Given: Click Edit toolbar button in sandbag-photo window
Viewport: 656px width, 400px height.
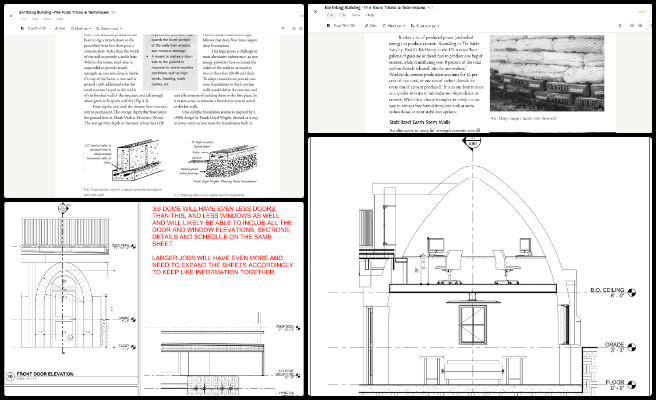Looking at the screenshot, I should pyautogui.click(x=371, y=26).
